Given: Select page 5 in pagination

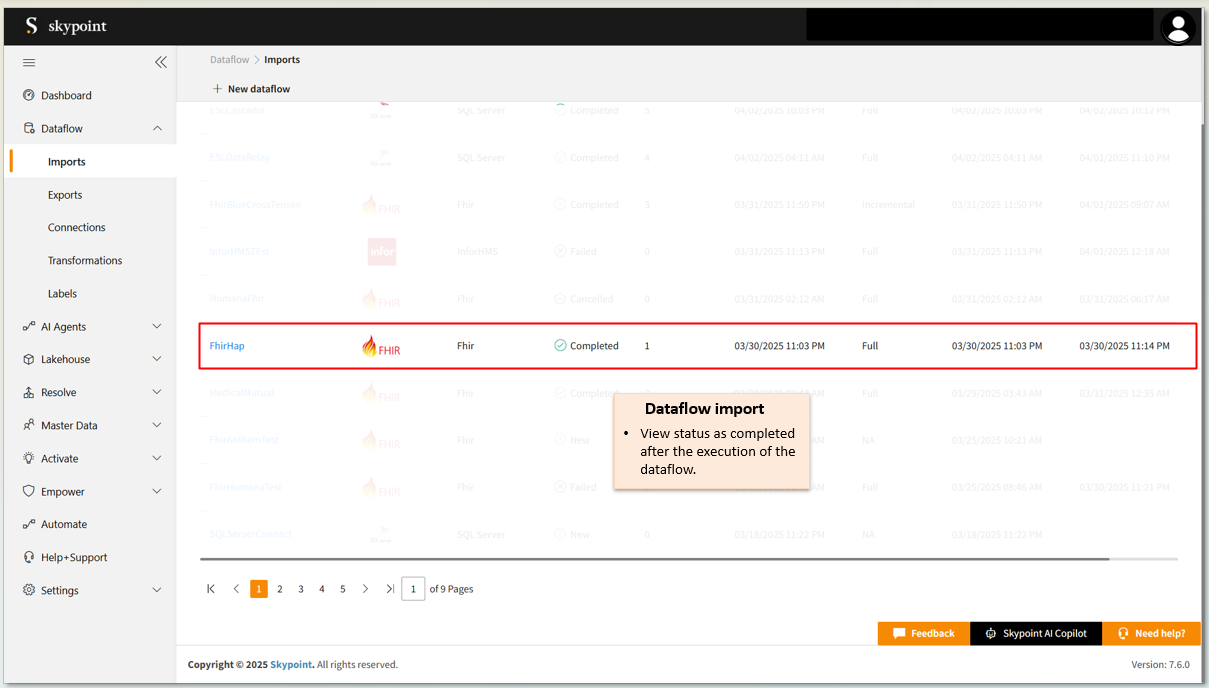Looking at the screenshot, I should [343, 589].
